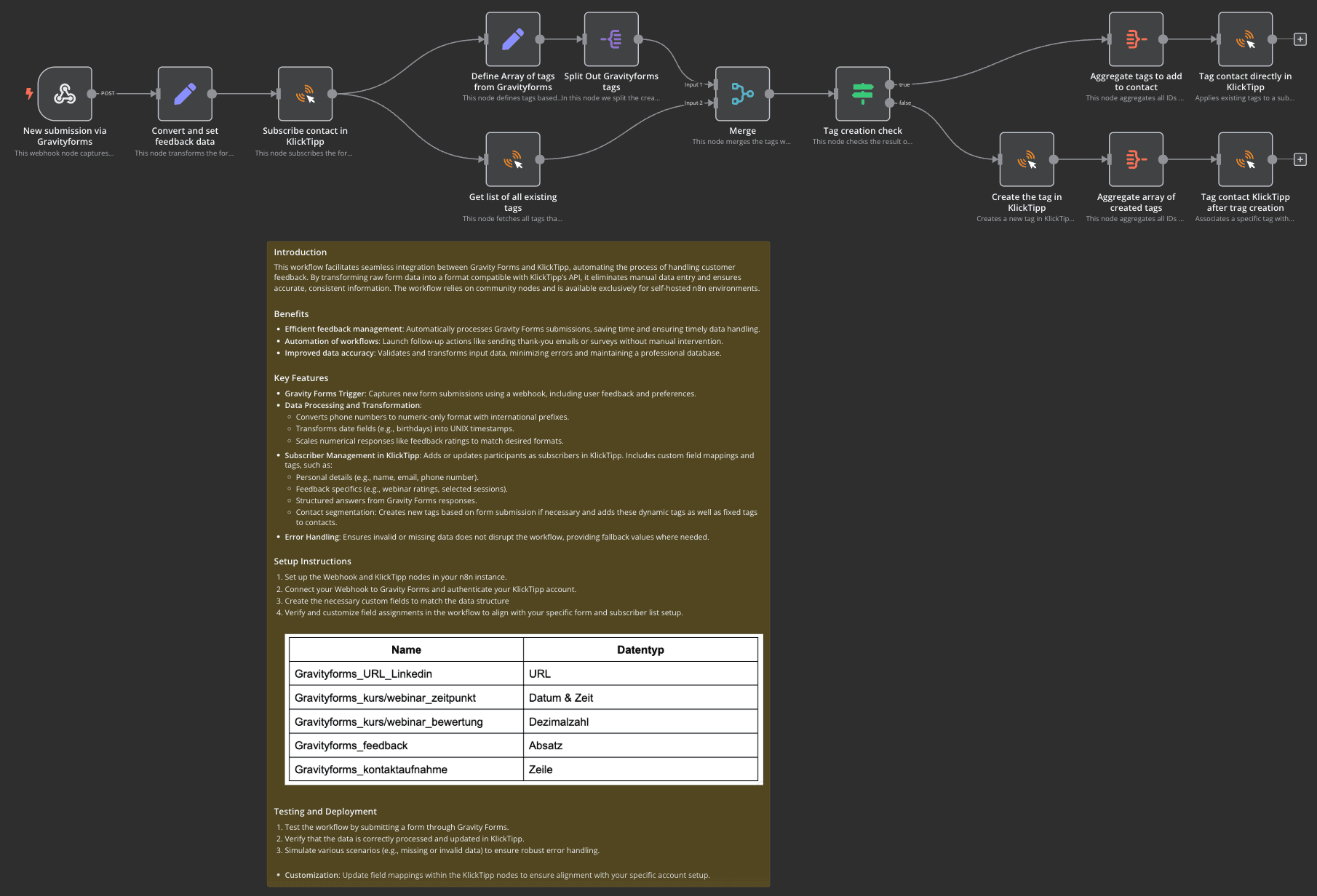Open the Convert and set feedback data node

pos(185,94)
